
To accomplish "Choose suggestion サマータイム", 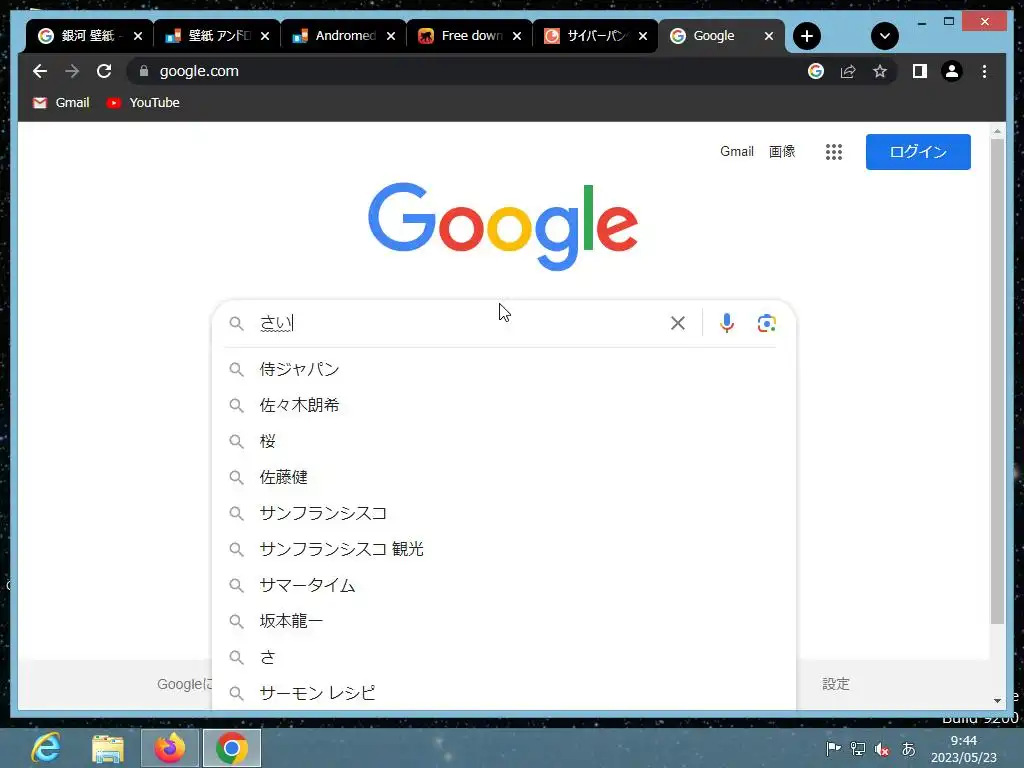I will pyautogui.click(x=504, y=585).
